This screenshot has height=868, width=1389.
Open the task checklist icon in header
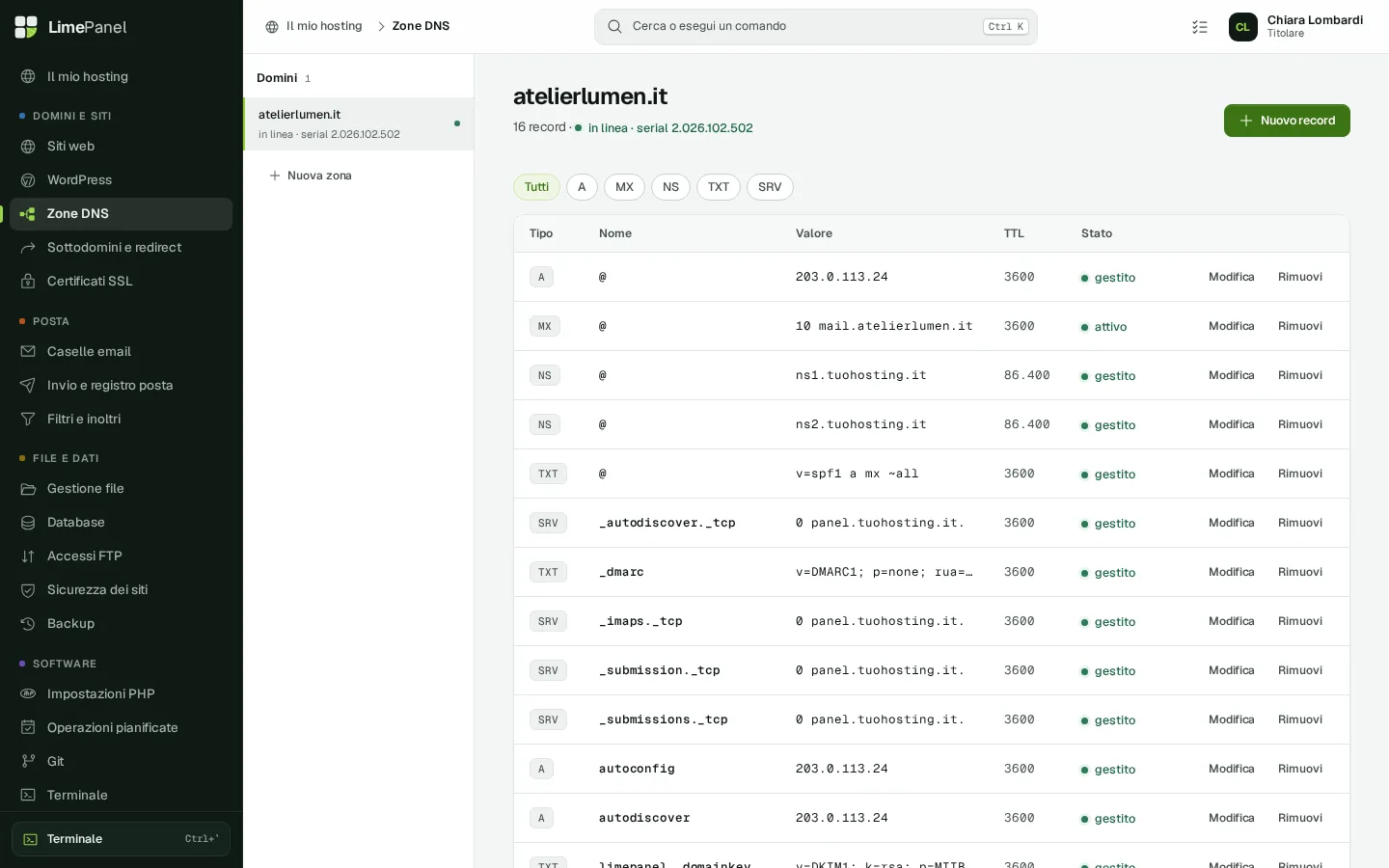[1200, 27]
